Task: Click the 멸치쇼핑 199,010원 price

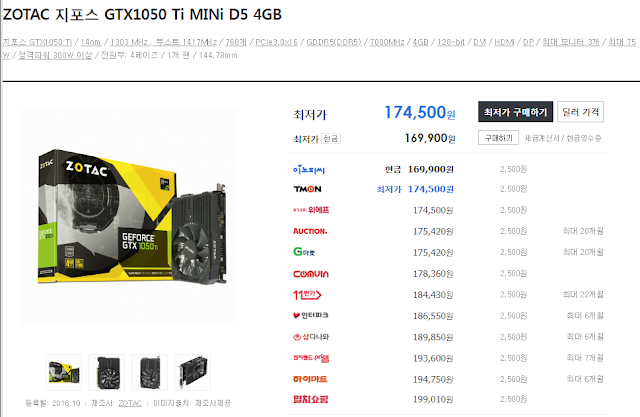Action: coord(433,399)
